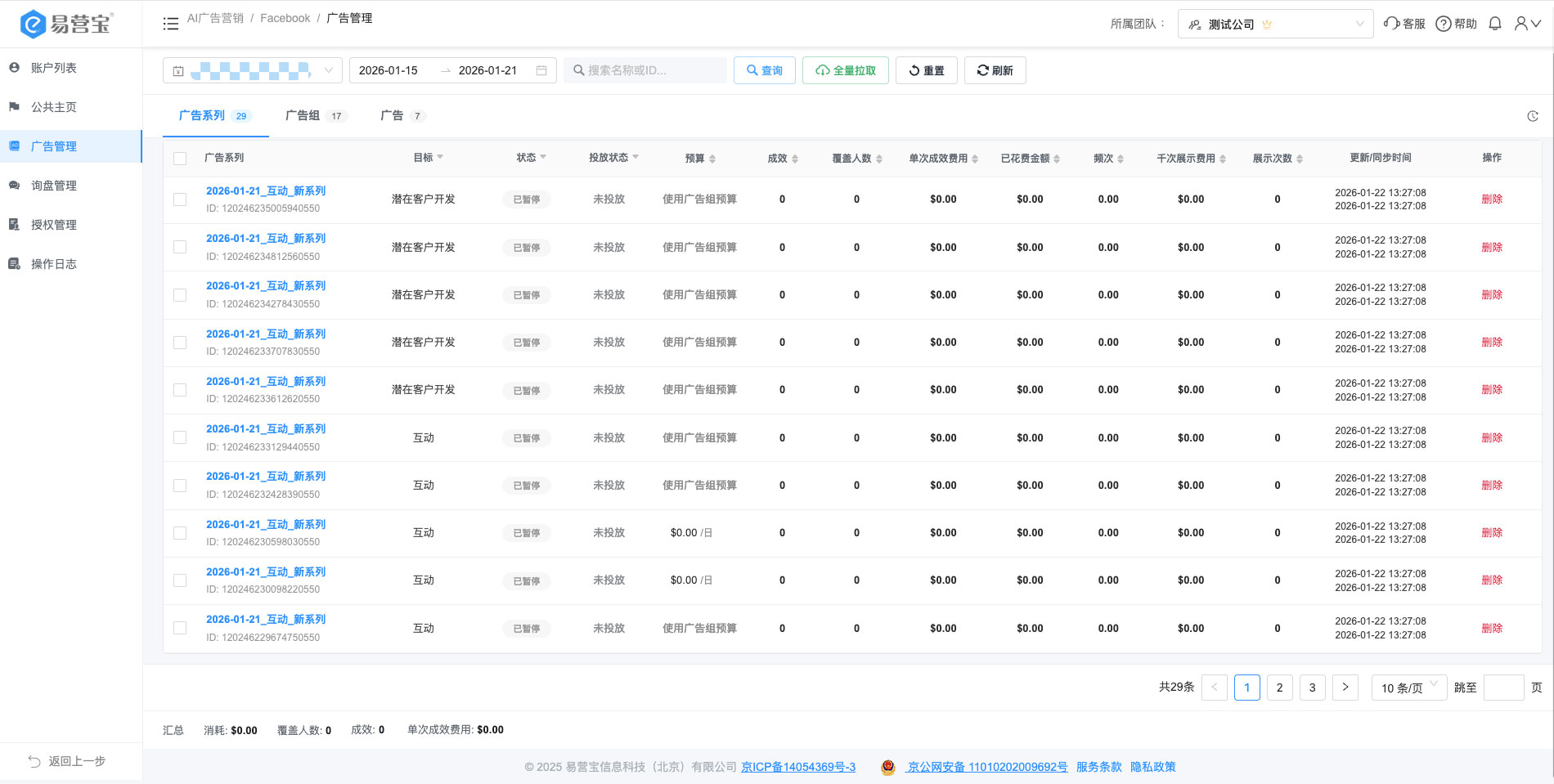Click the 全量拉取 button
The image size is (1554, 784).
pyautogui.click(x=846, y=70)
